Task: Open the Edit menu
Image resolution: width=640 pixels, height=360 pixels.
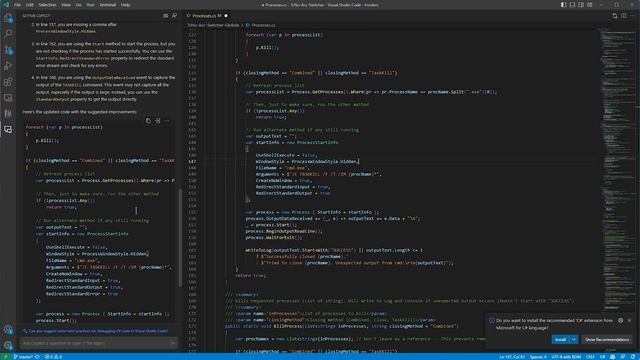Action: pyautogui.click(x=30, y=5)
